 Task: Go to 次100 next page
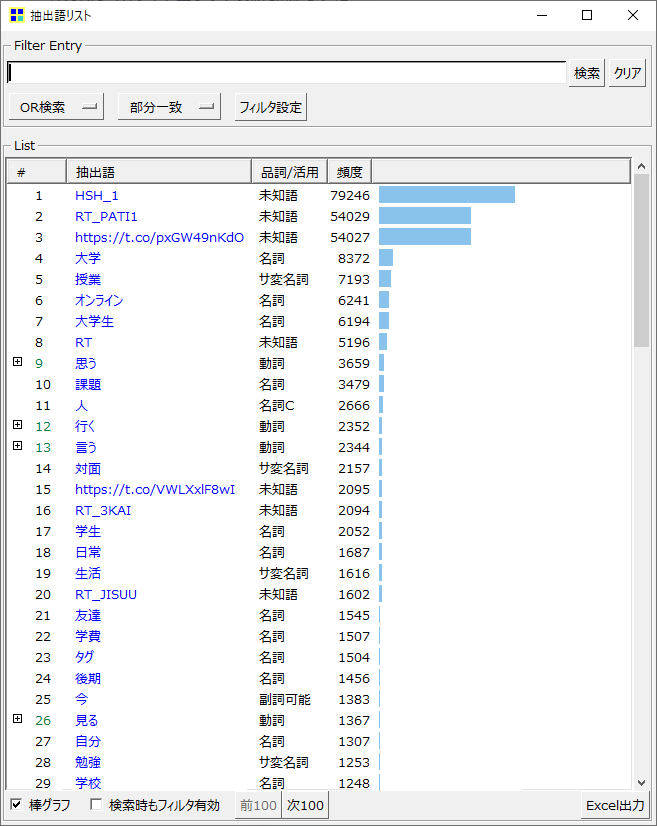pyautogui.click(x=305, y=805)
